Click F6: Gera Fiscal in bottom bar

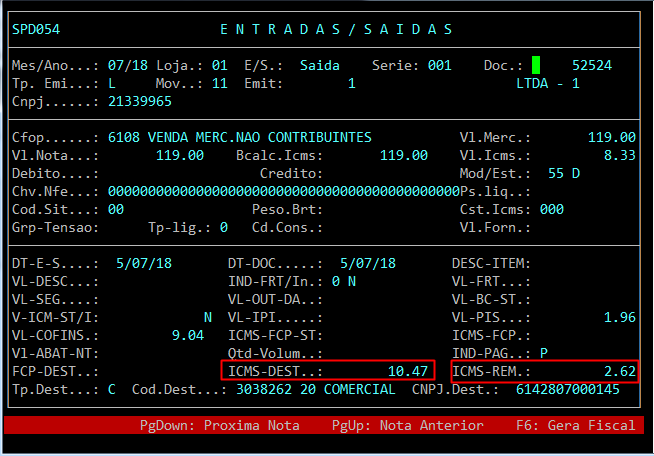point(591,425)
